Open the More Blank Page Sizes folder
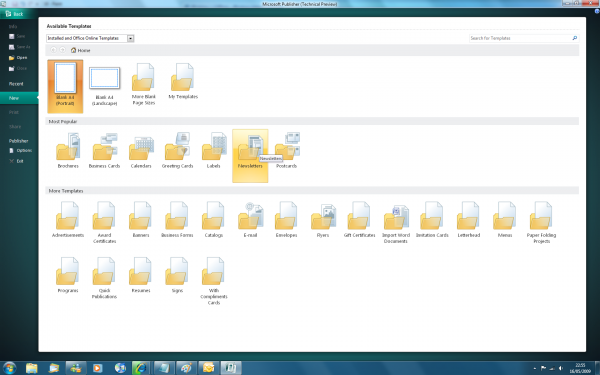The height and width of the screenshot is (375, 600). click(x=143, y=84)
